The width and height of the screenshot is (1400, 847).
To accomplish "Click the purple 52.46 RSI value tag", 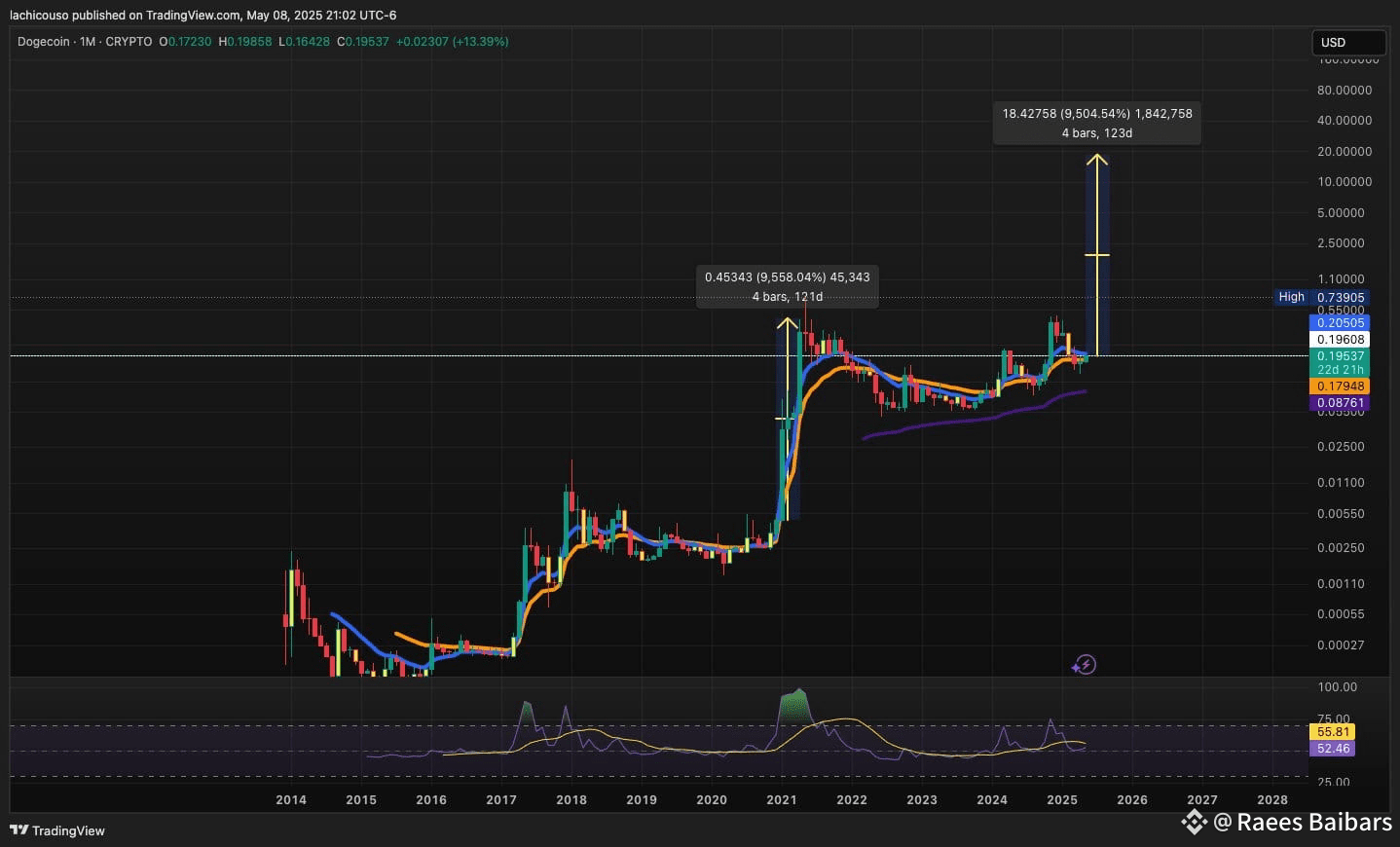I will 1333,749.
